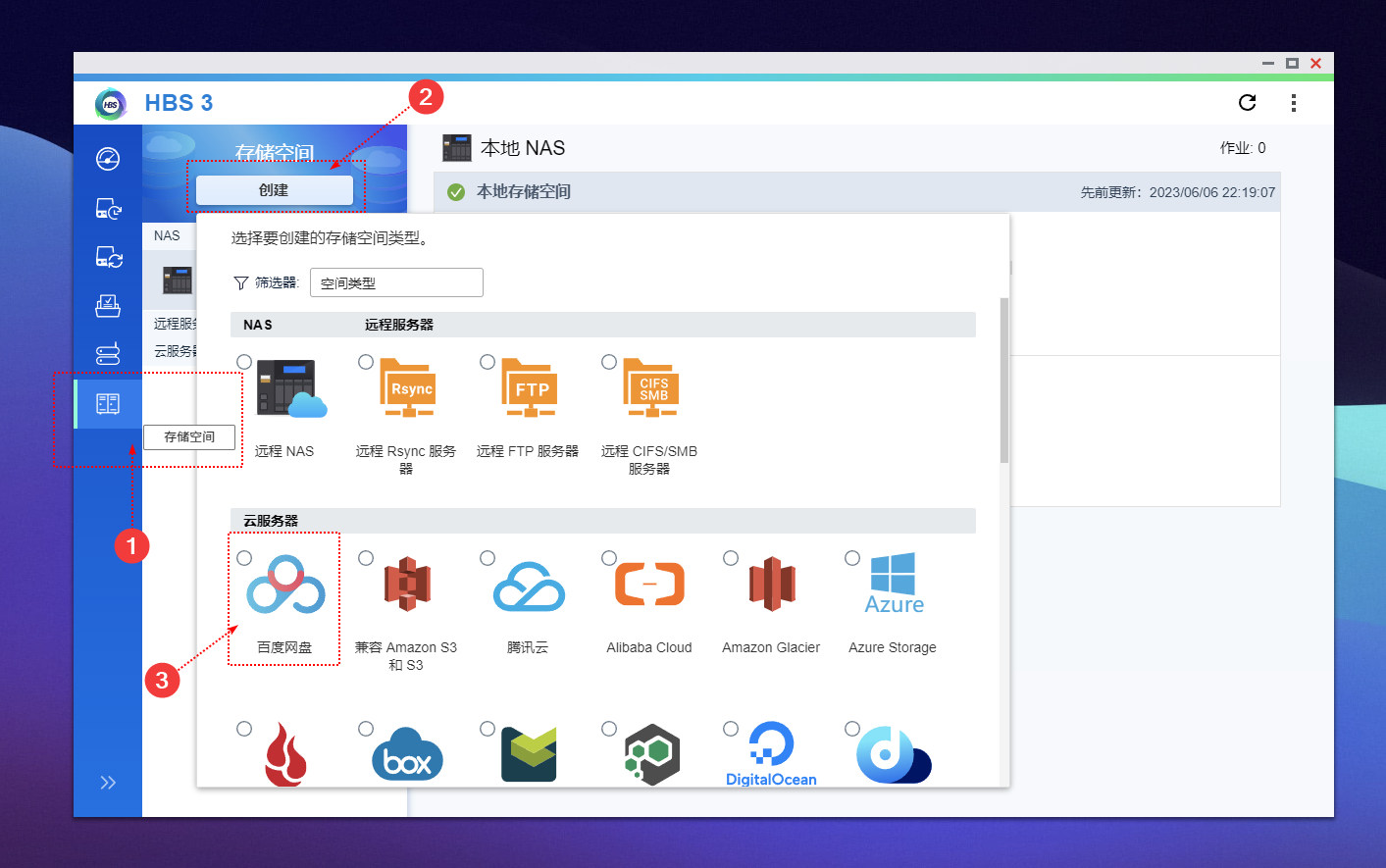Open the Overview dashboard sidebar icon
This screenshot has height=868, width=1386.
(108, 159)
